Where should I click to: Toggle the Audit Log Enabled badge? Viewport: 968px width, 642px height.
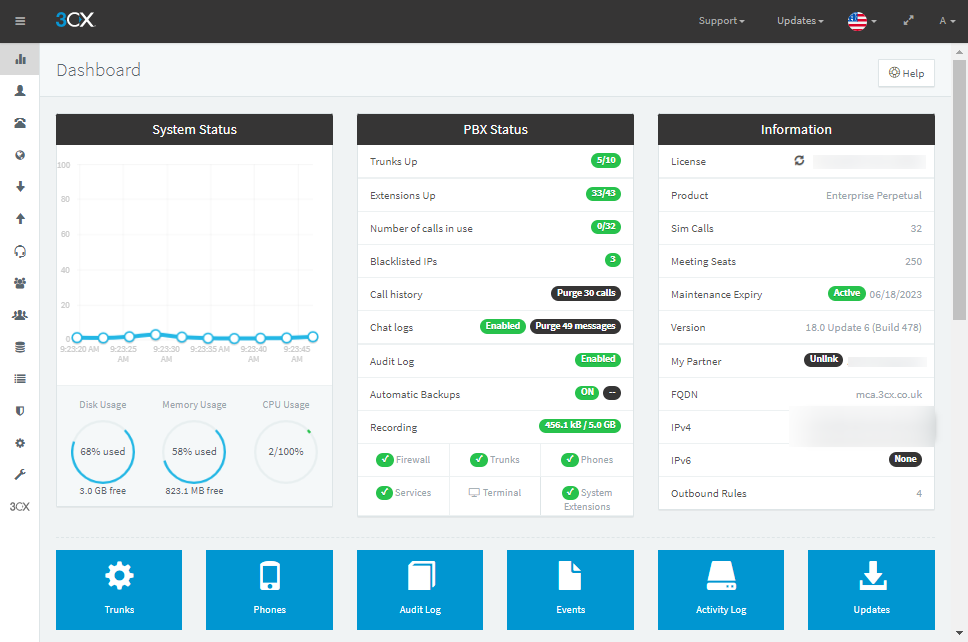click(x=598, y=359)
